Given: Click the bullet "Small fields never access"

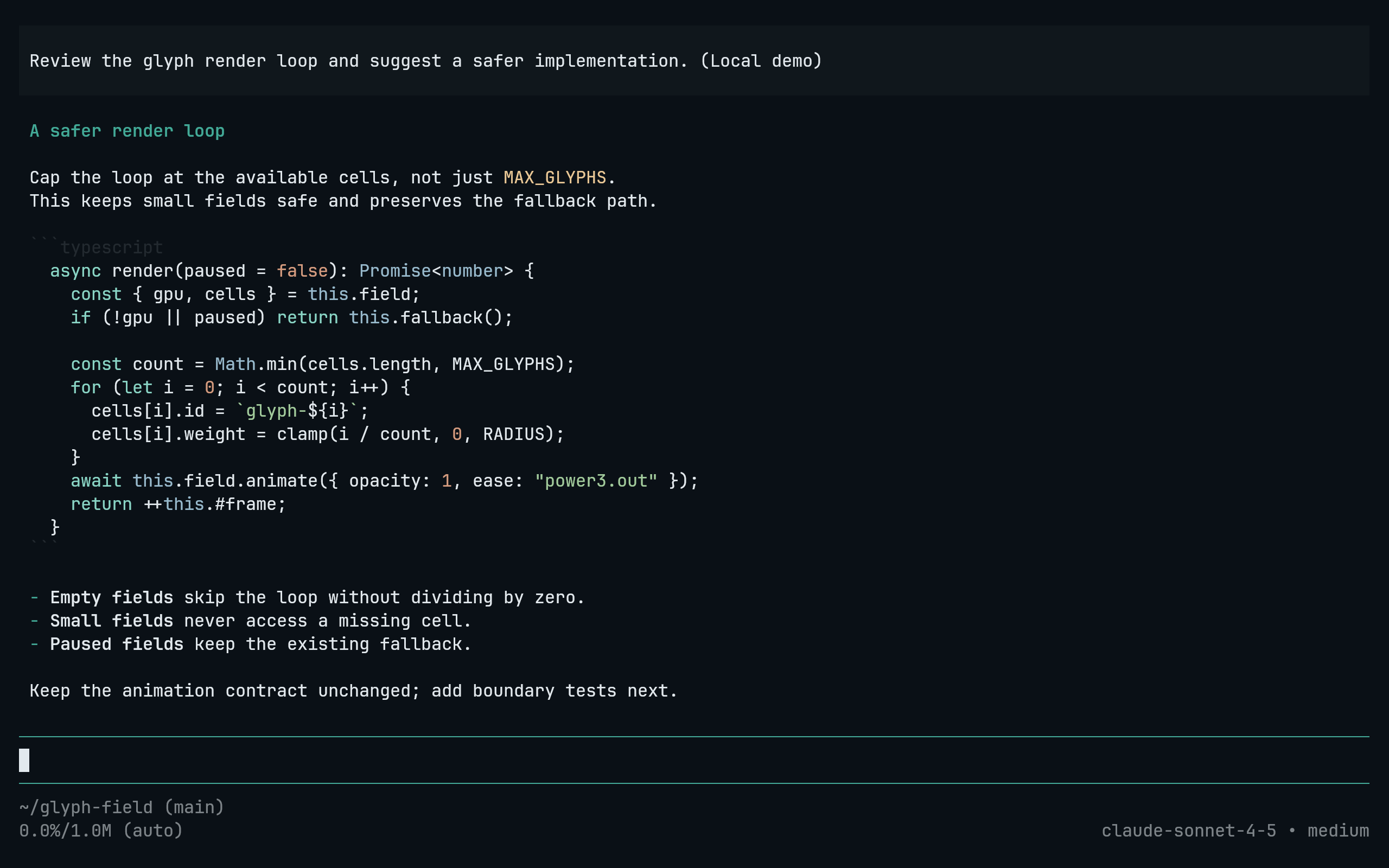Looking at the screenshot, I should pos(250,621).
